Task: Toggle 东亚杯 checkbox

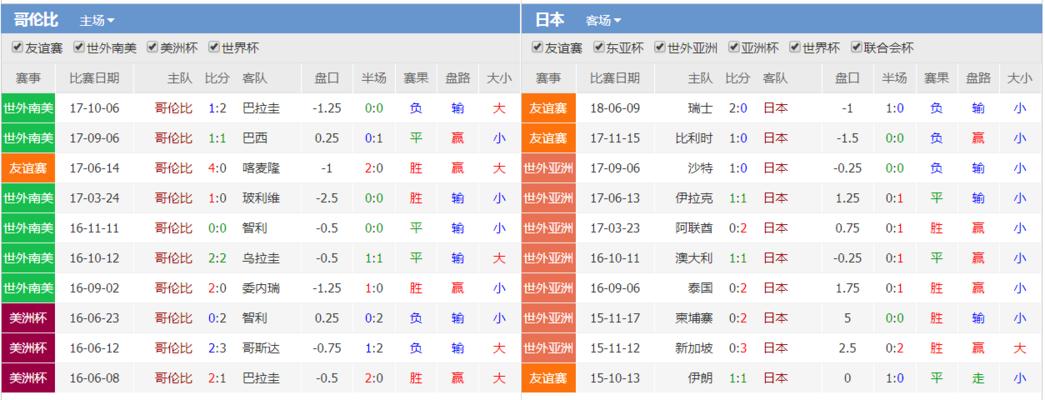Action: tap(598, 48)
